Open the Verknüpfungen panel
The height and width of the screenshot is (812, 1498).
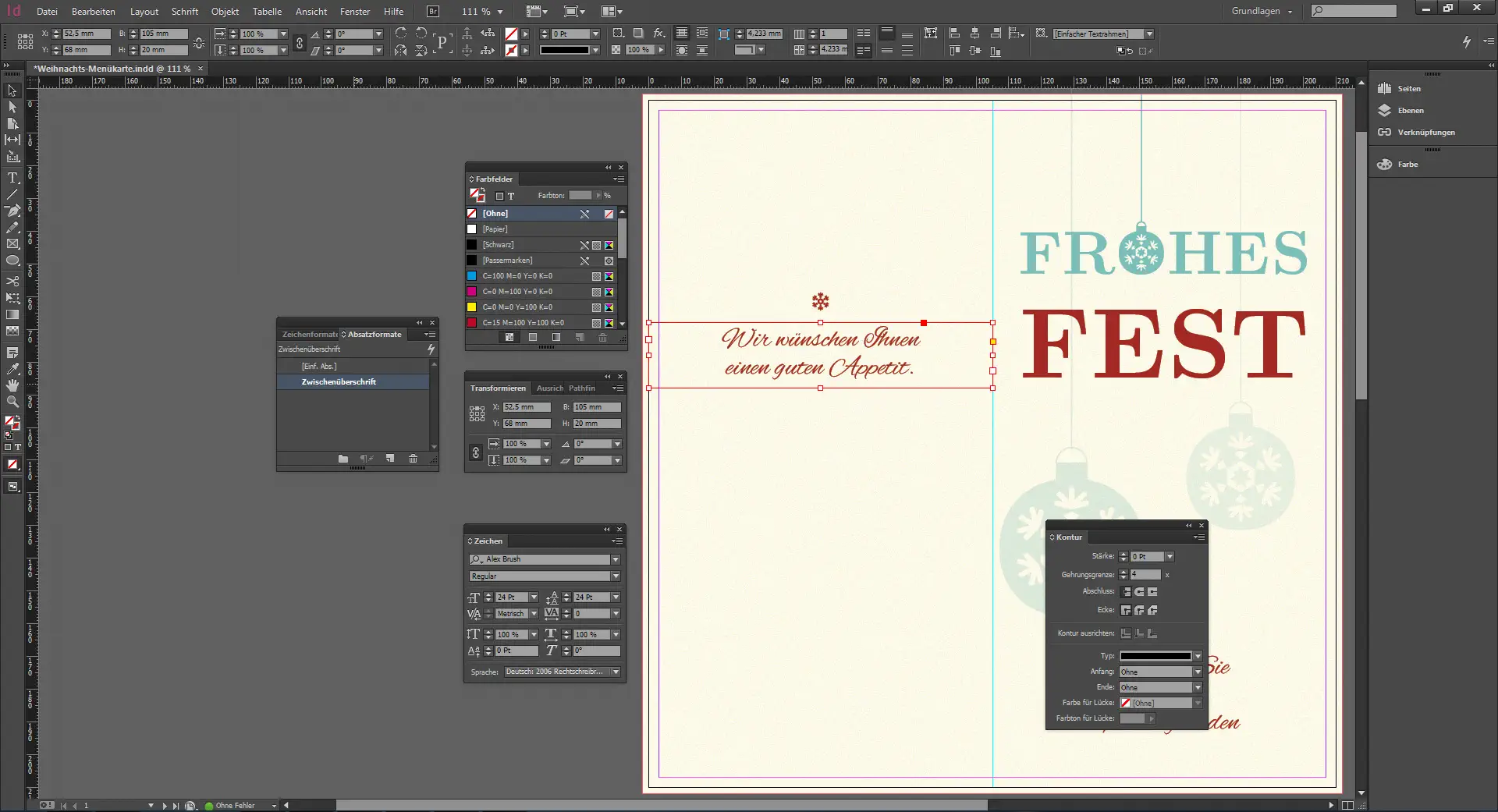1425,133
